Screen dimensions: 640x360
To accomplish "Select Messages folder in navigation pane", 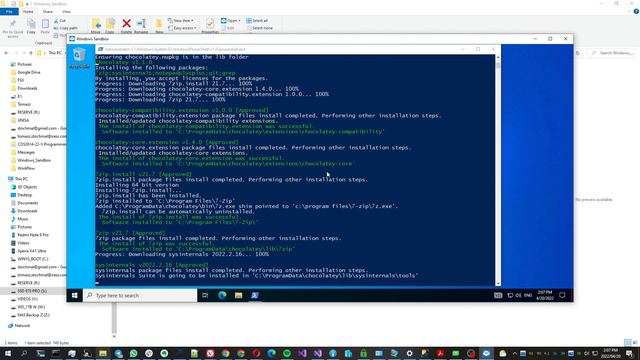I will (26, 152).
